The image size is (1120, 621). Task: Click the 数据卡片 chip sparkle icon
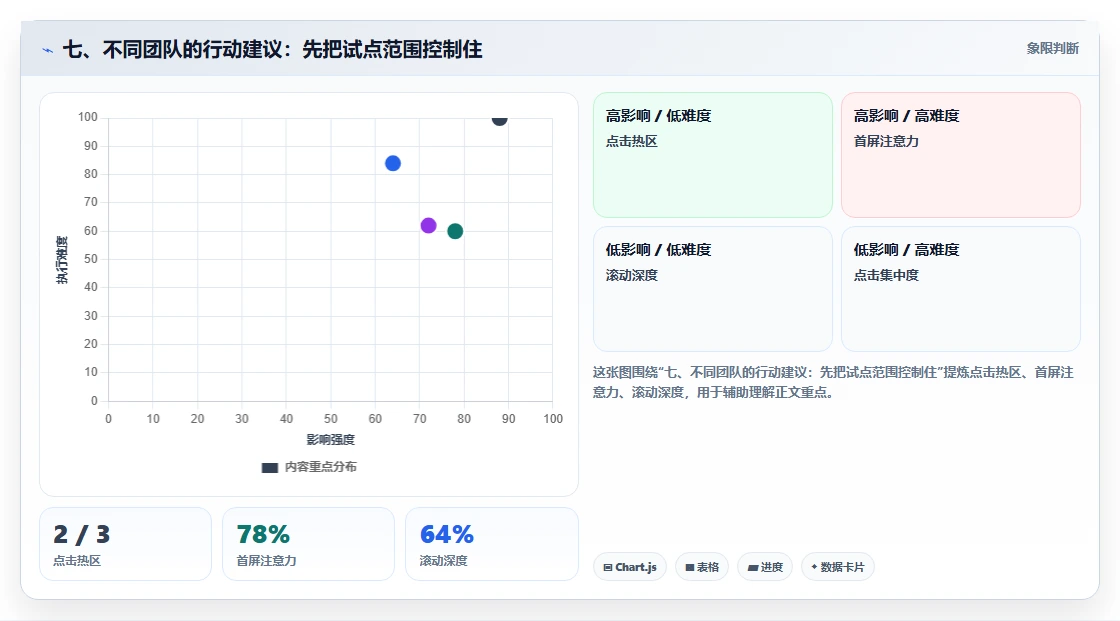(814, 567)
